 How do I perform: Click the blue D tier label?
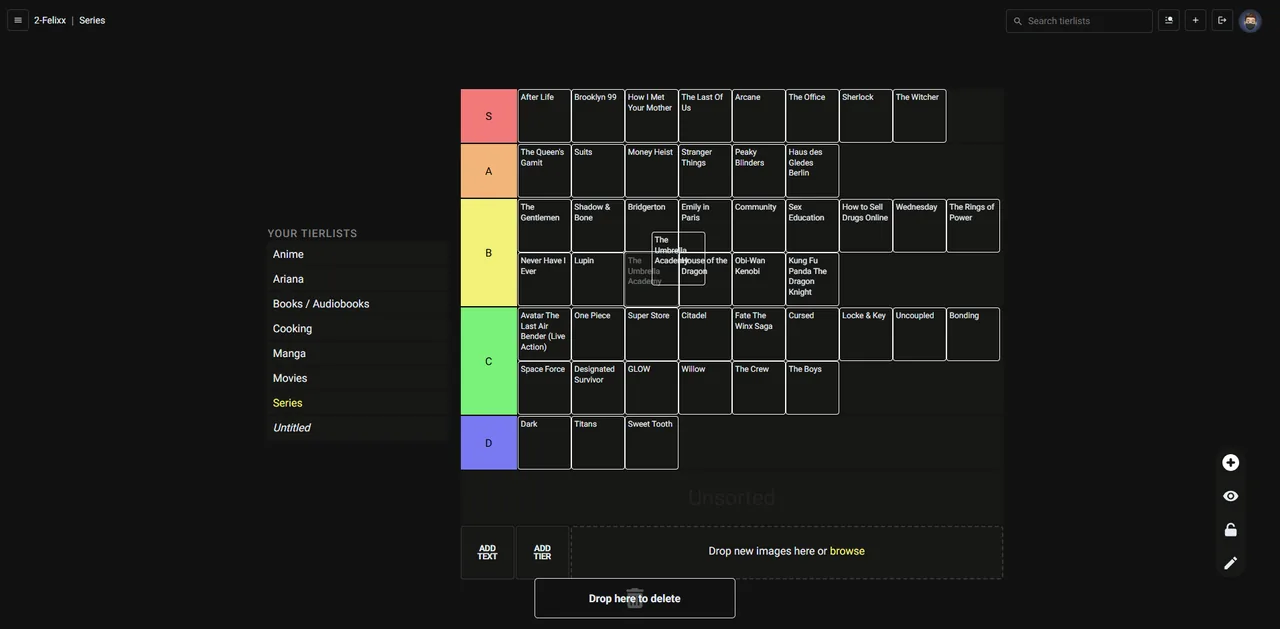489,443
